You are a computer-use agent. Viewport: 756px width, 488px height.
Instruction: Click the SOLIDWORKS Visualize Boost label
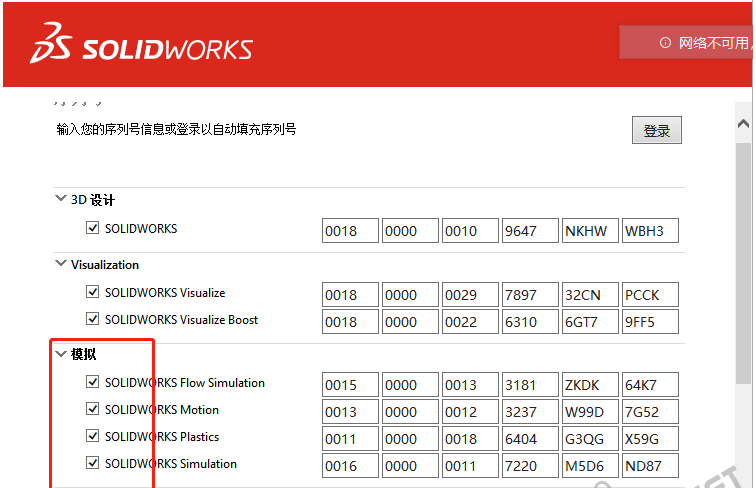[181, 320]
